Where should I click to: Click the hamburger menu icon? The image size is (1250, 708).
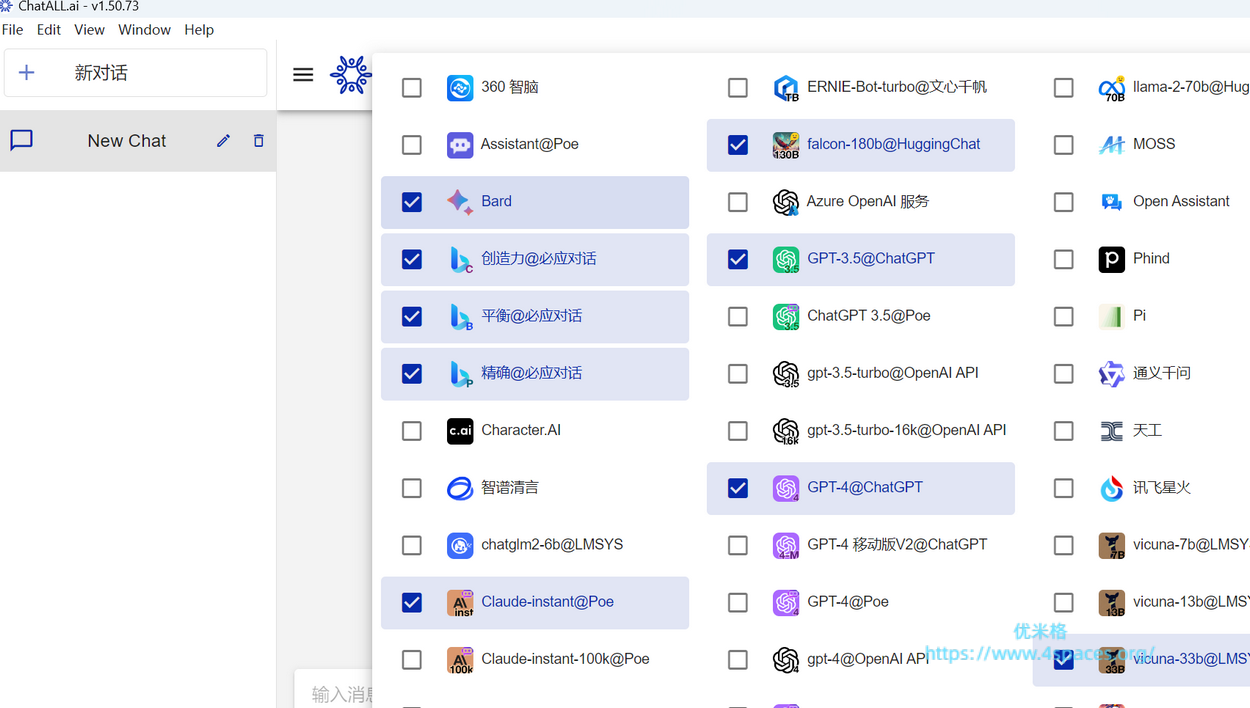pos(303,74)
